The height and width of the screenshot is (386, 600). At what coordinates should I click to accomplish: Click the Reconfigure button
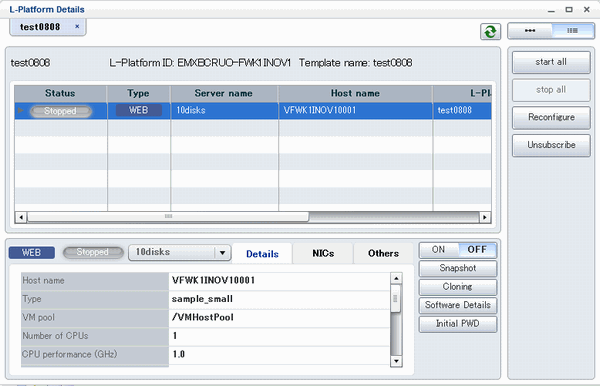pos(551,117)
